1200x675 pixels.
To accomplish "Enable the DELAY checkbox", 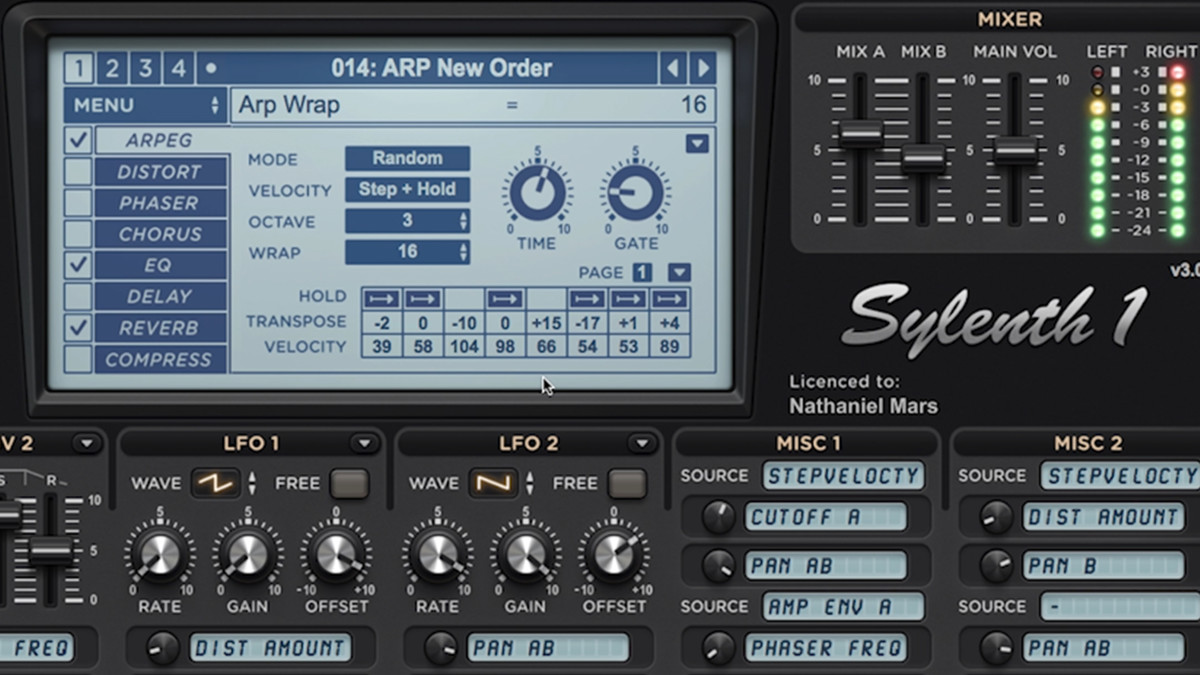I will [x=78, y=296].
